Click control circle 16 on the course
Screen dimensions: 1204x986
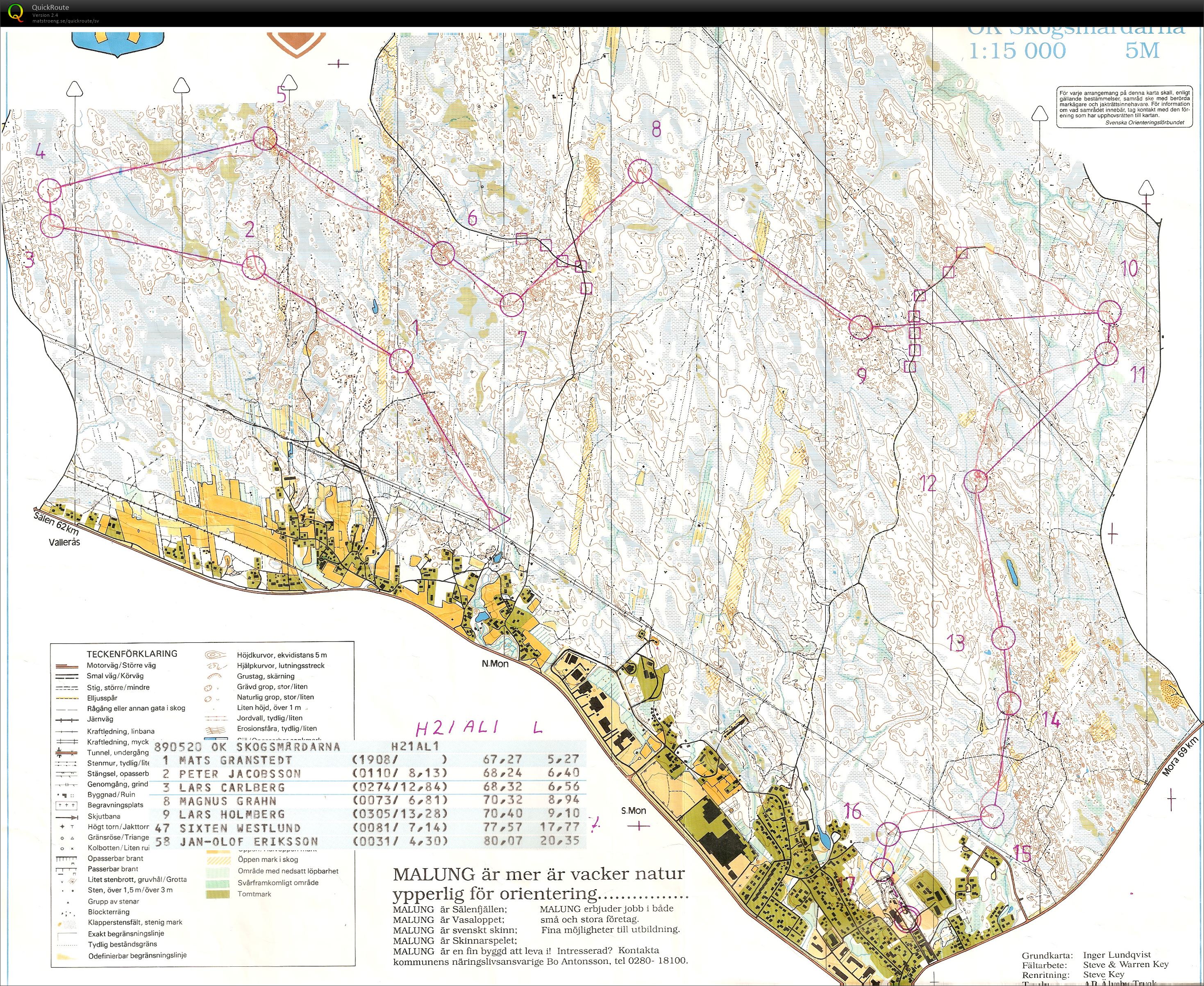click(889, 834)
